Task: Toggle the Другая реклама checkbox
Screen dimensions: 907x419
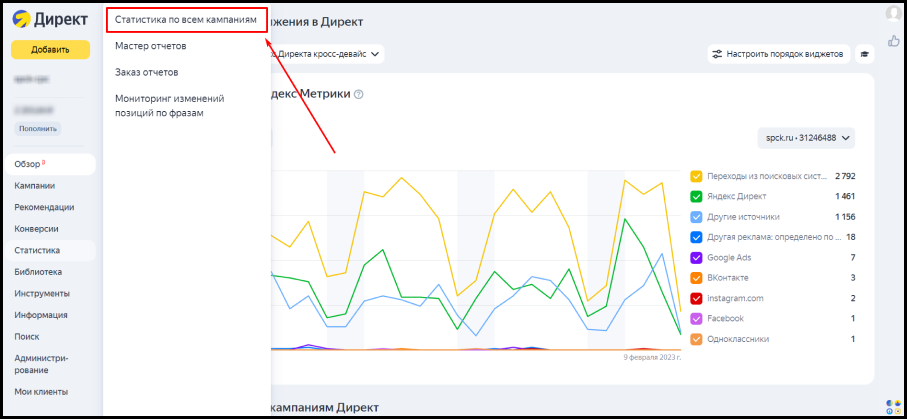Action: pyautogui.click(x=696, y=237)
